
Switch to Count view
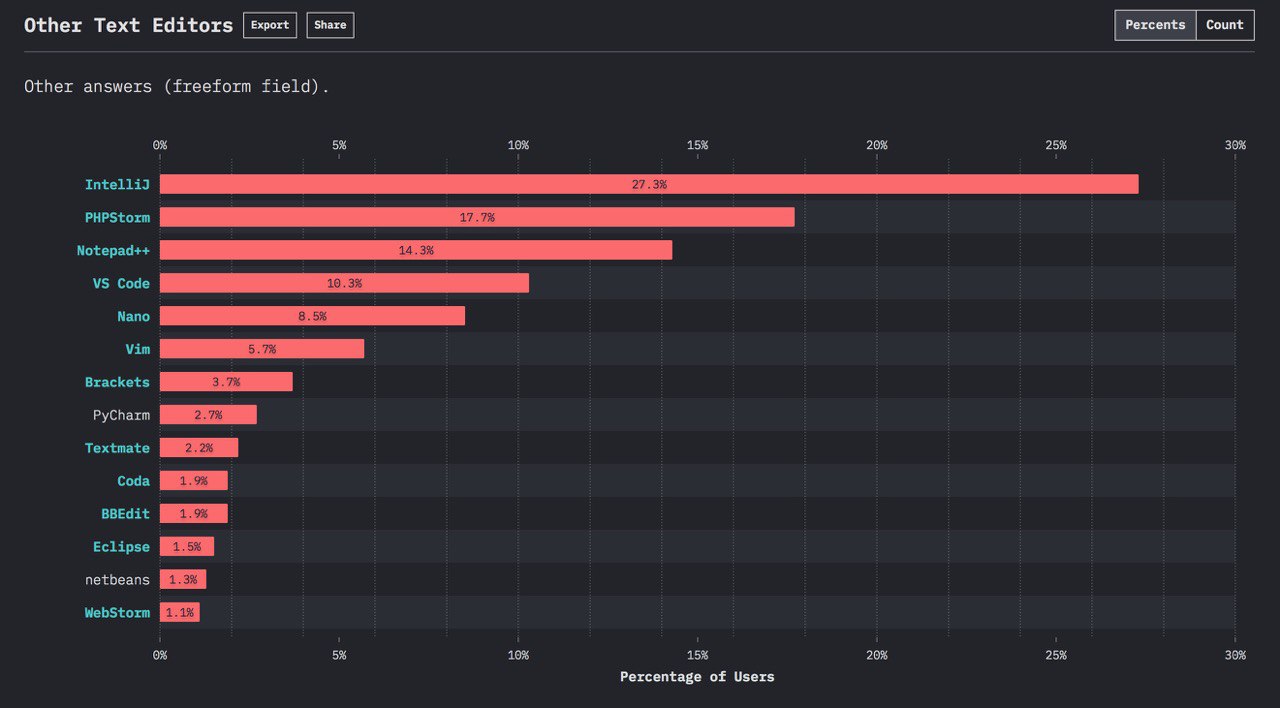coord(1225,25)
